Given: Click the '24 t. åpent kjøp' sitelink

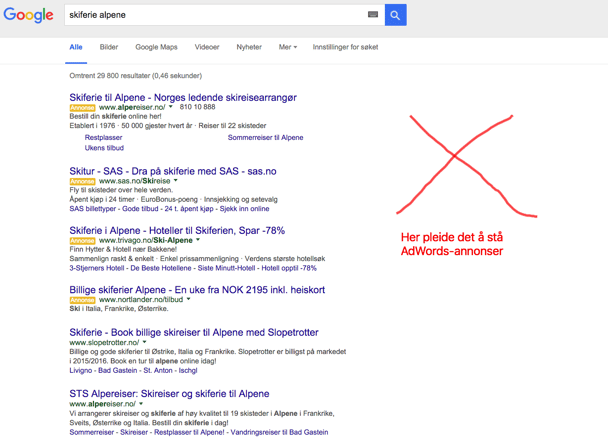Looking at the screenshot, I should pyautogui.click(x=189, y=209).
